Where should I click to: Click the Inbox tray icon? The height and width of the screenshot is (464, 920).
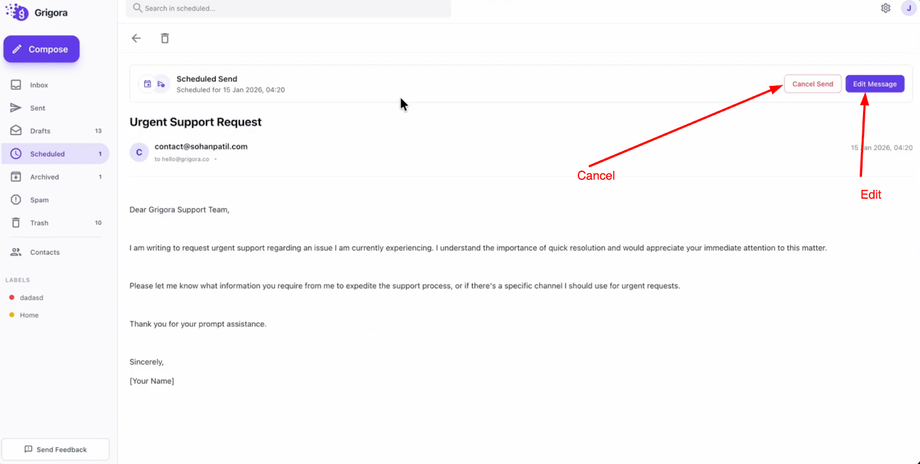click(x=16, y=85)
